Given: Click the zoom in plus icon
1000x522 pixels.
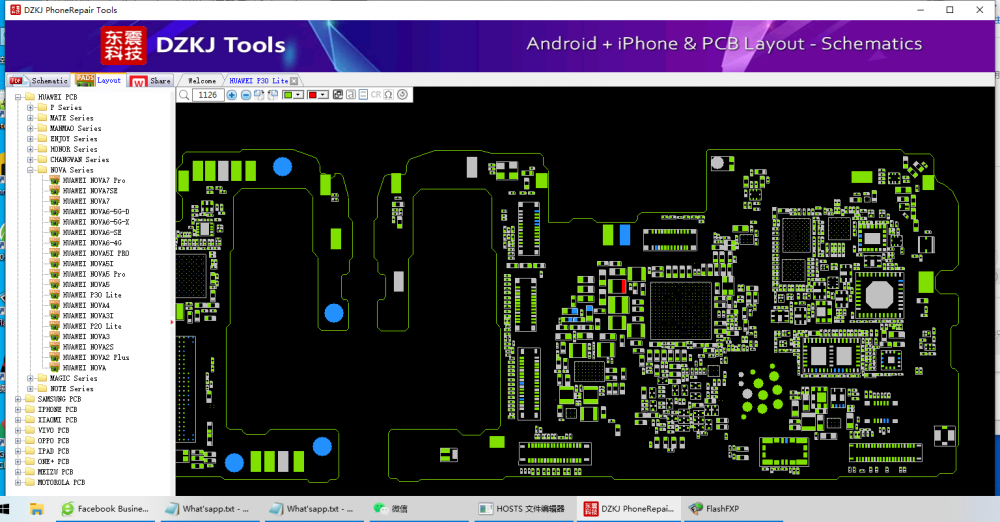Looking at the screenshot, I should click(x=232, y=95).
